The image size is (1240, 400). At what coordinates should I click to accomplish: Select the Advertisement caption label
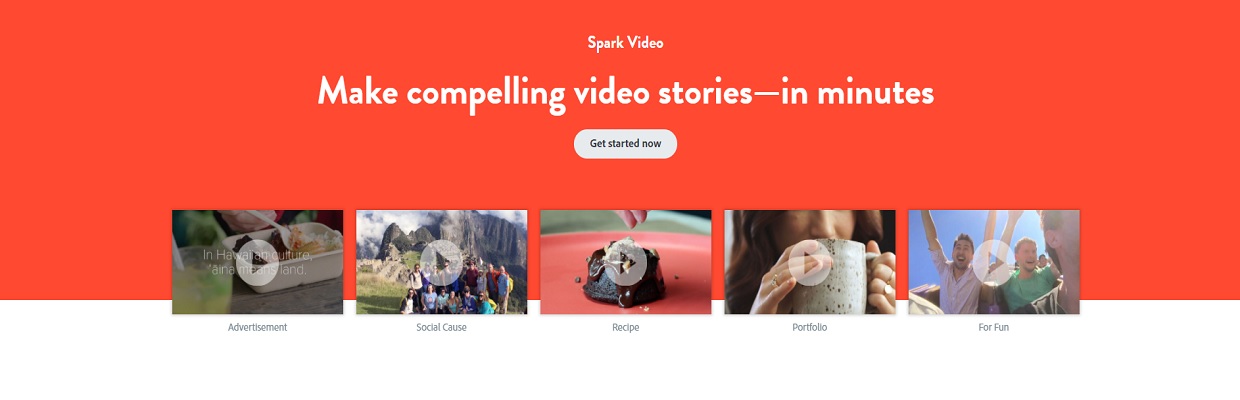257,327
